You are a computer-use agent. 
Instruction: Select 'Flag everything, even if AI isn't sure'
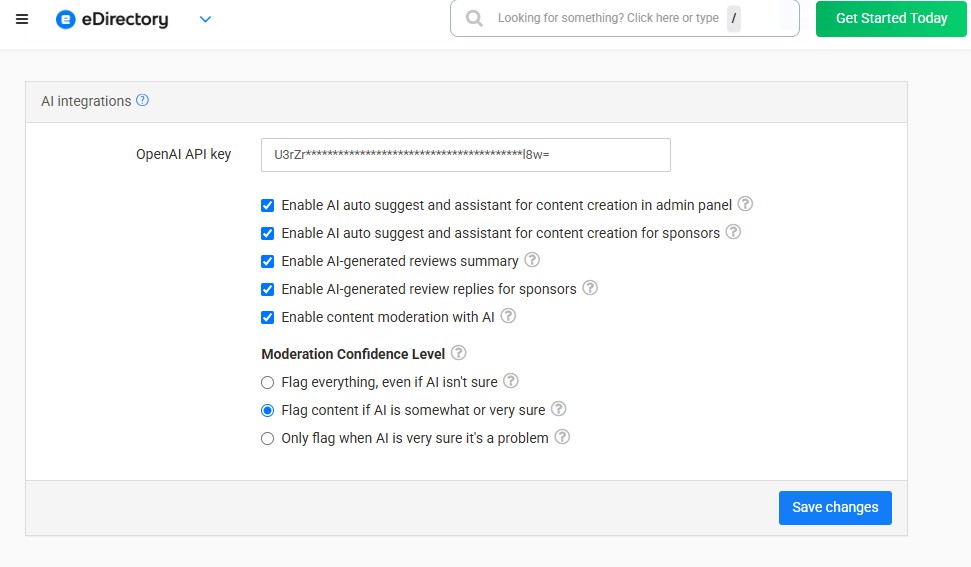tap(267, 382)
